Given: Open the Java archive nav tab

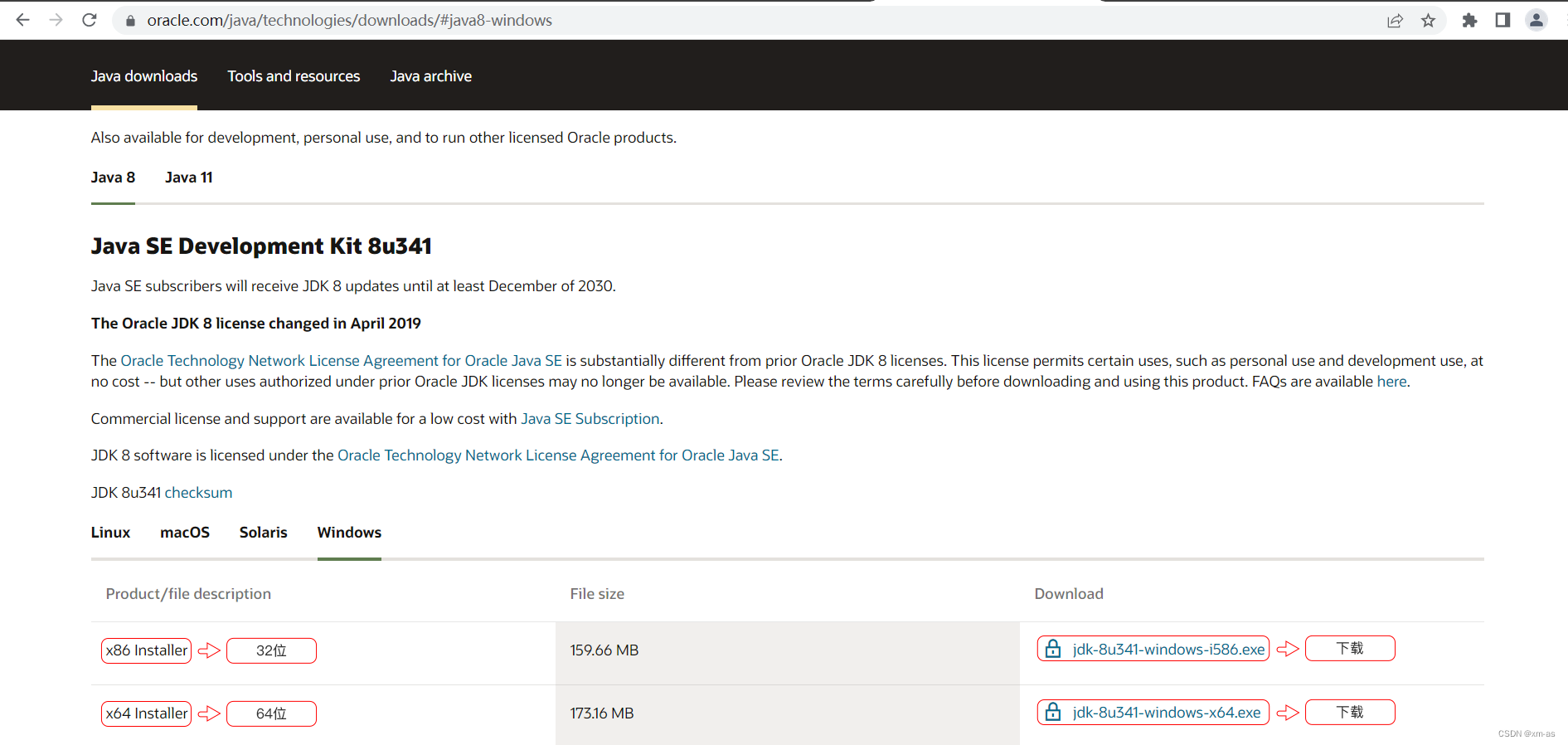Looking at the screenshot, I should point(431,76).
